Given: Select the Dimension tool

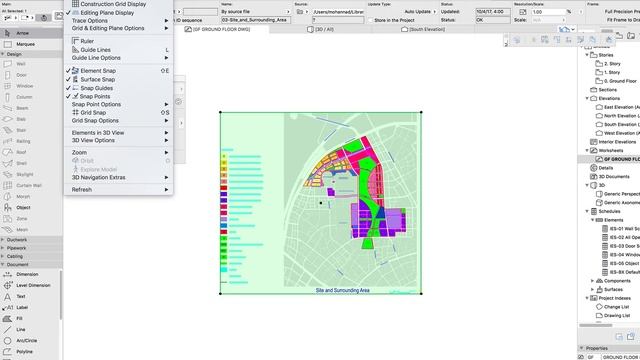Looking at the screenshot, I should (30, 274).
